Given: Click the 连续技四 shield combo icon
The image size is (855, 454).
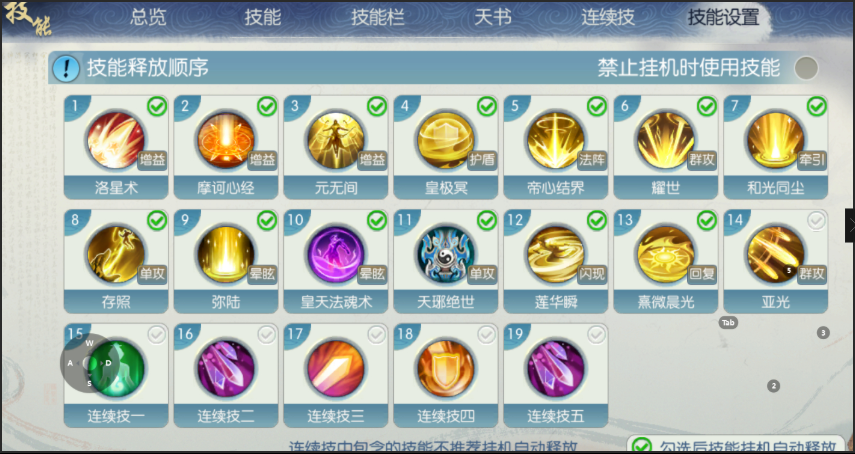Looking at the screenshot, I should point(445,368).
